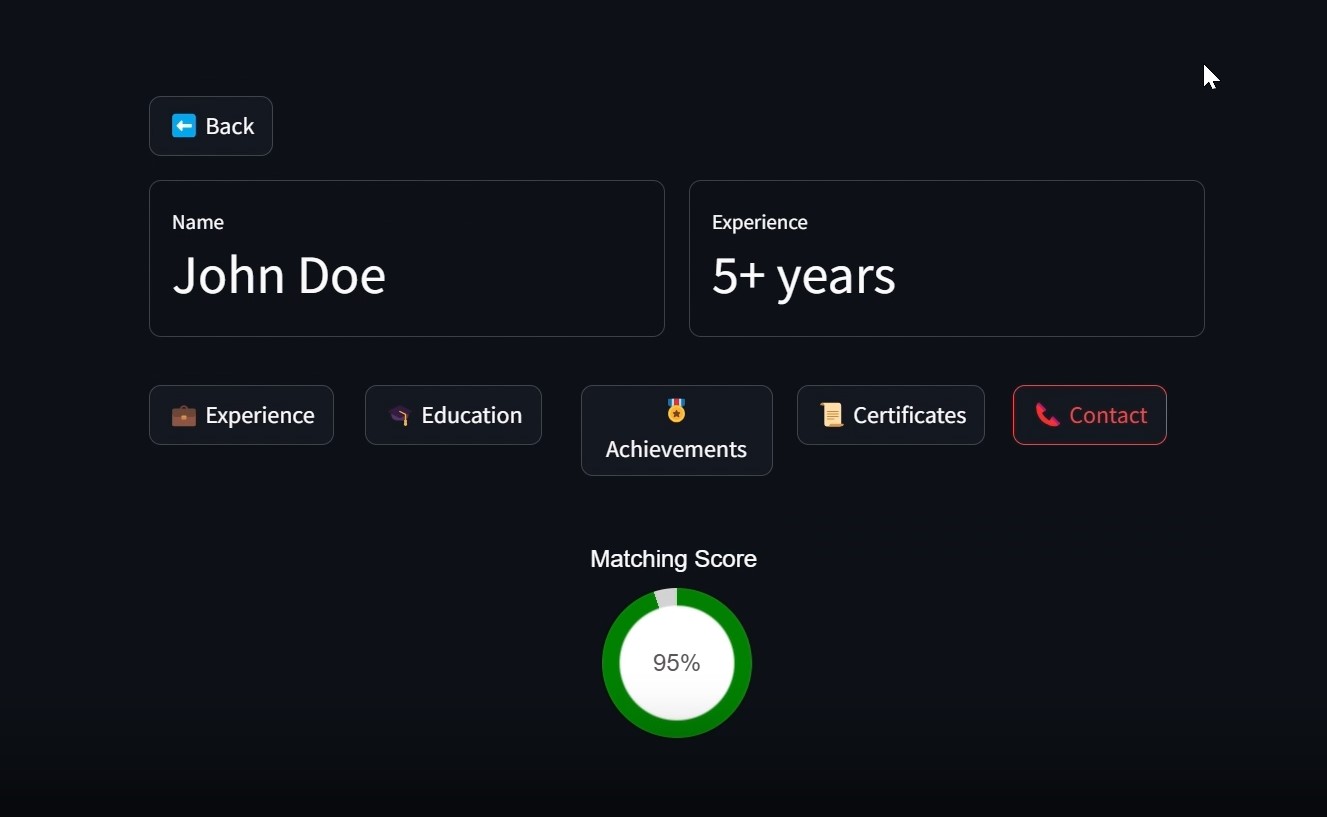Click the Name label in card

[x=198, y=222]
